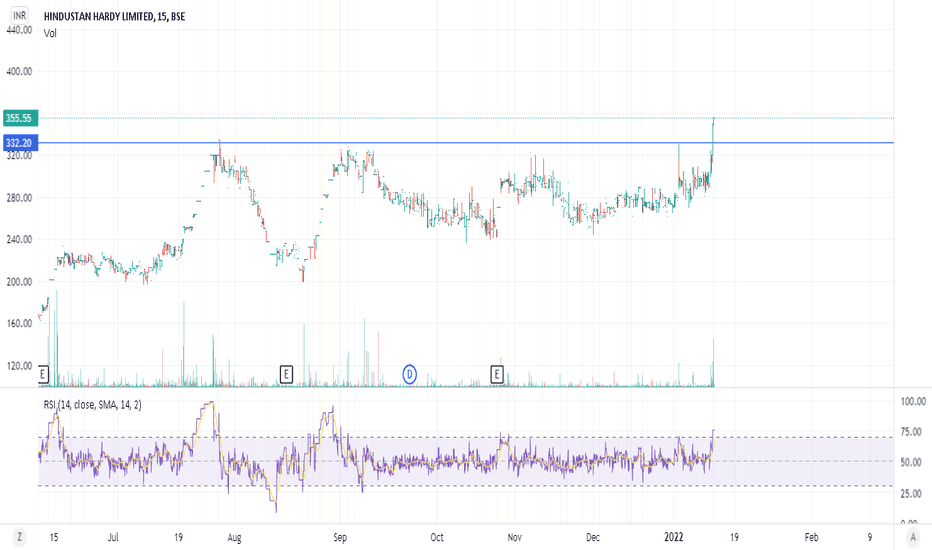Select the 355.55 current price label
Viewport: 932px width, 550px height.
point(20,118)
